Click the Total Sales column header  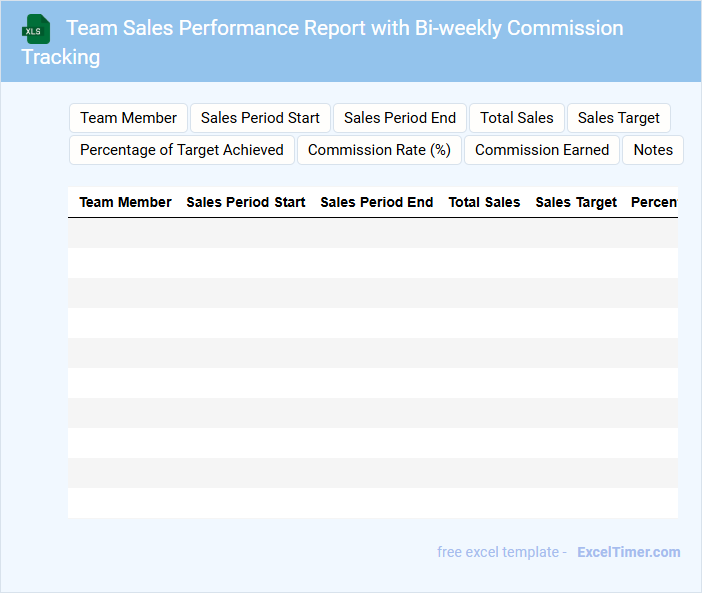click(x=484, y=202)
